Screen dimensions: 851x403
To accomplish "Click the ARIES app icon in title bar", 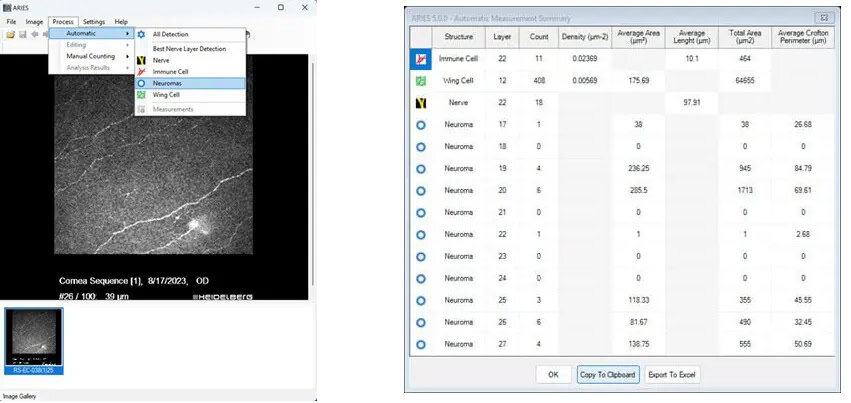I will click(x=7, y=8).
